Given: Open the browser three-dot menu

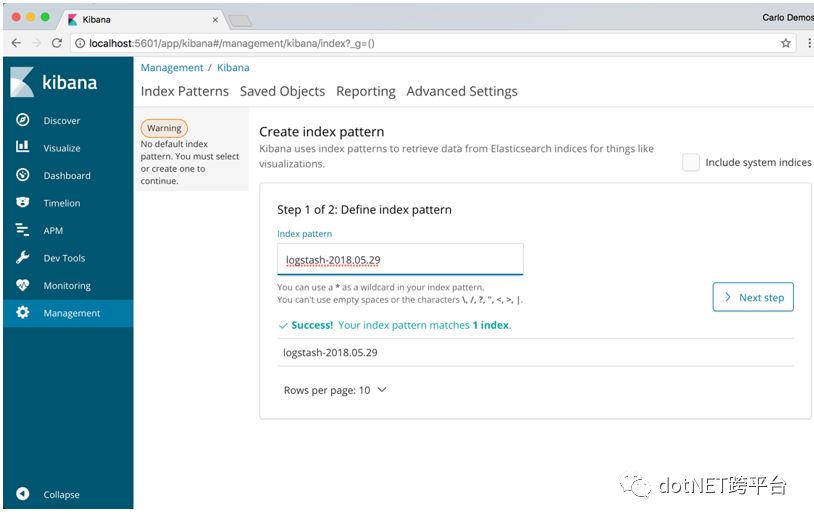Looking at the screenshot, I should click(809, 43).
